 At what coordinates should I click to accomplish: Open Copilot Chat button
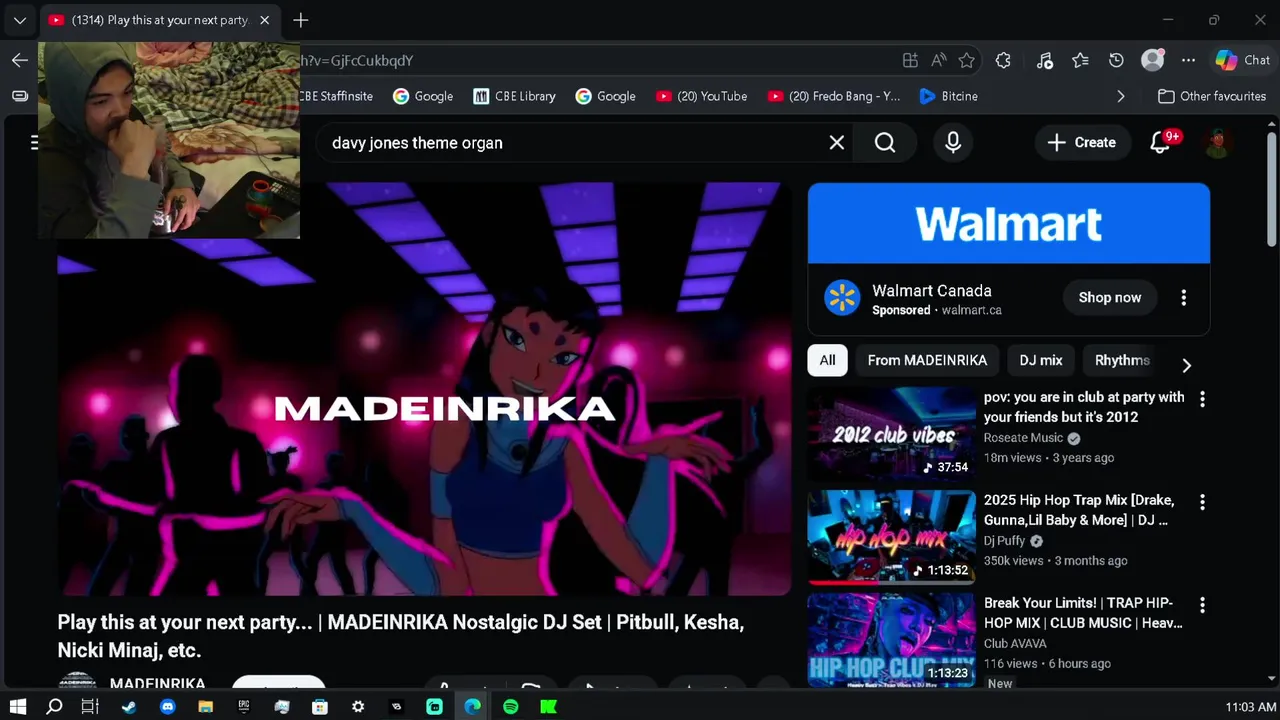[x=1243, y=60]
